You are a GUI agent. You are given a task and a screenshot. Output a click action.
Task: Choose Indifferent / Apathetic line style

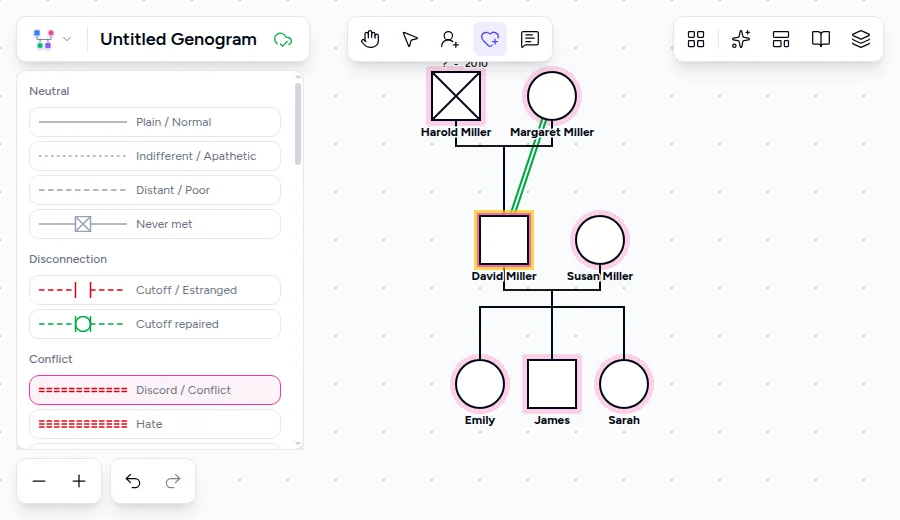coord(155,156)
